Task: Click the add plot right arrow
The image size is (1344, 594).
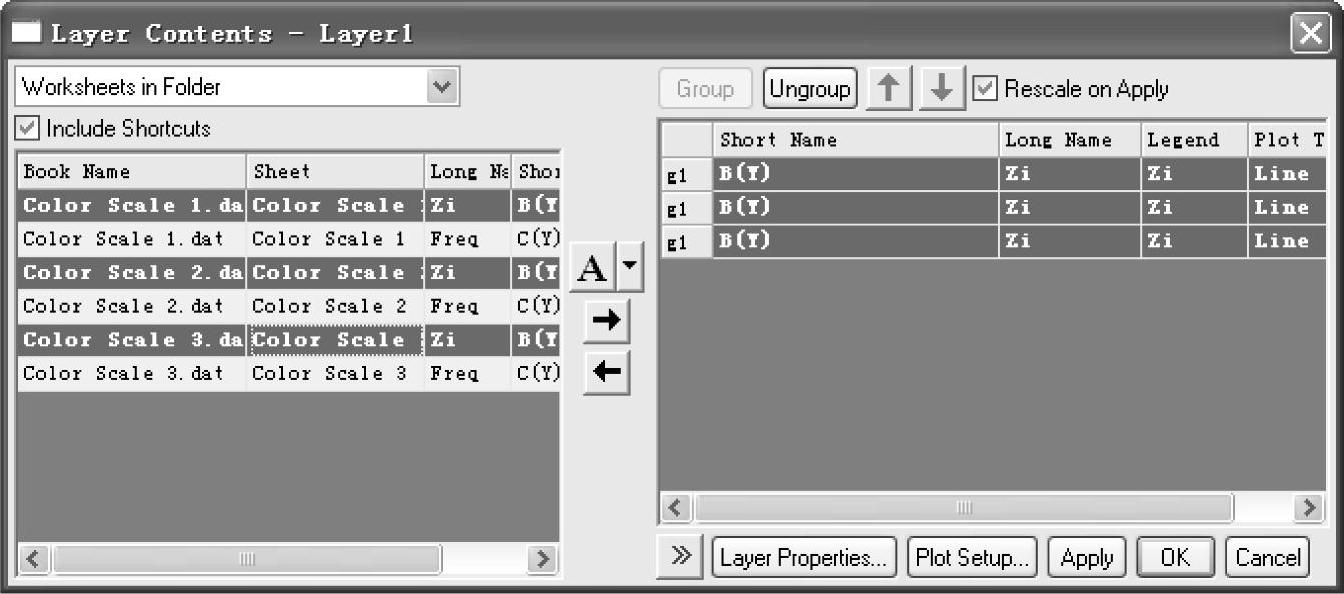Action: pyautogui.click(x=606, y=320)
